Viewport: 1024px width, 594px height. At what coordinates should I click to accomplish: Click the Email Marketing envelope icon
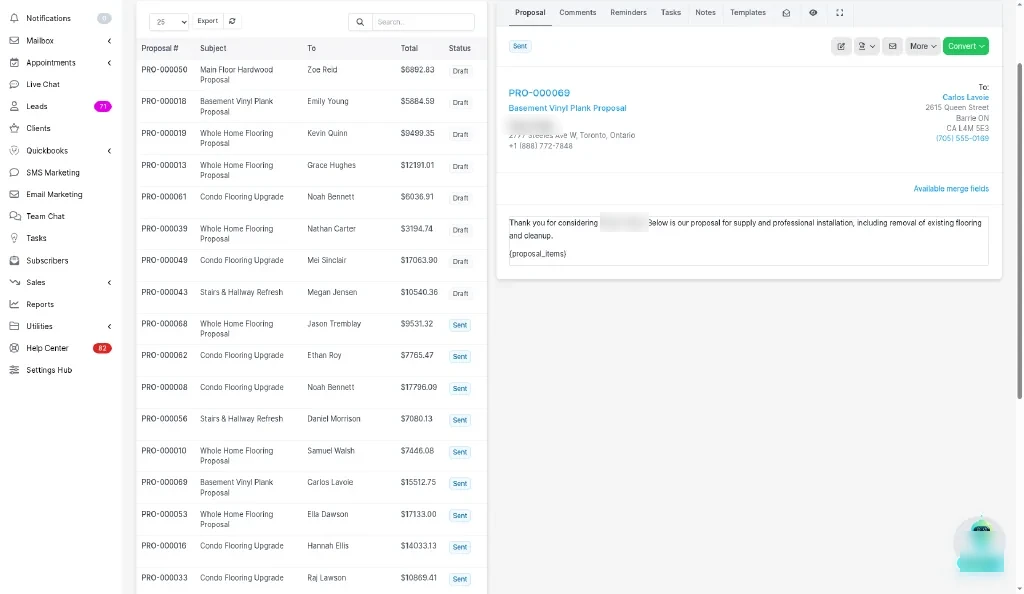pos(14,195)
